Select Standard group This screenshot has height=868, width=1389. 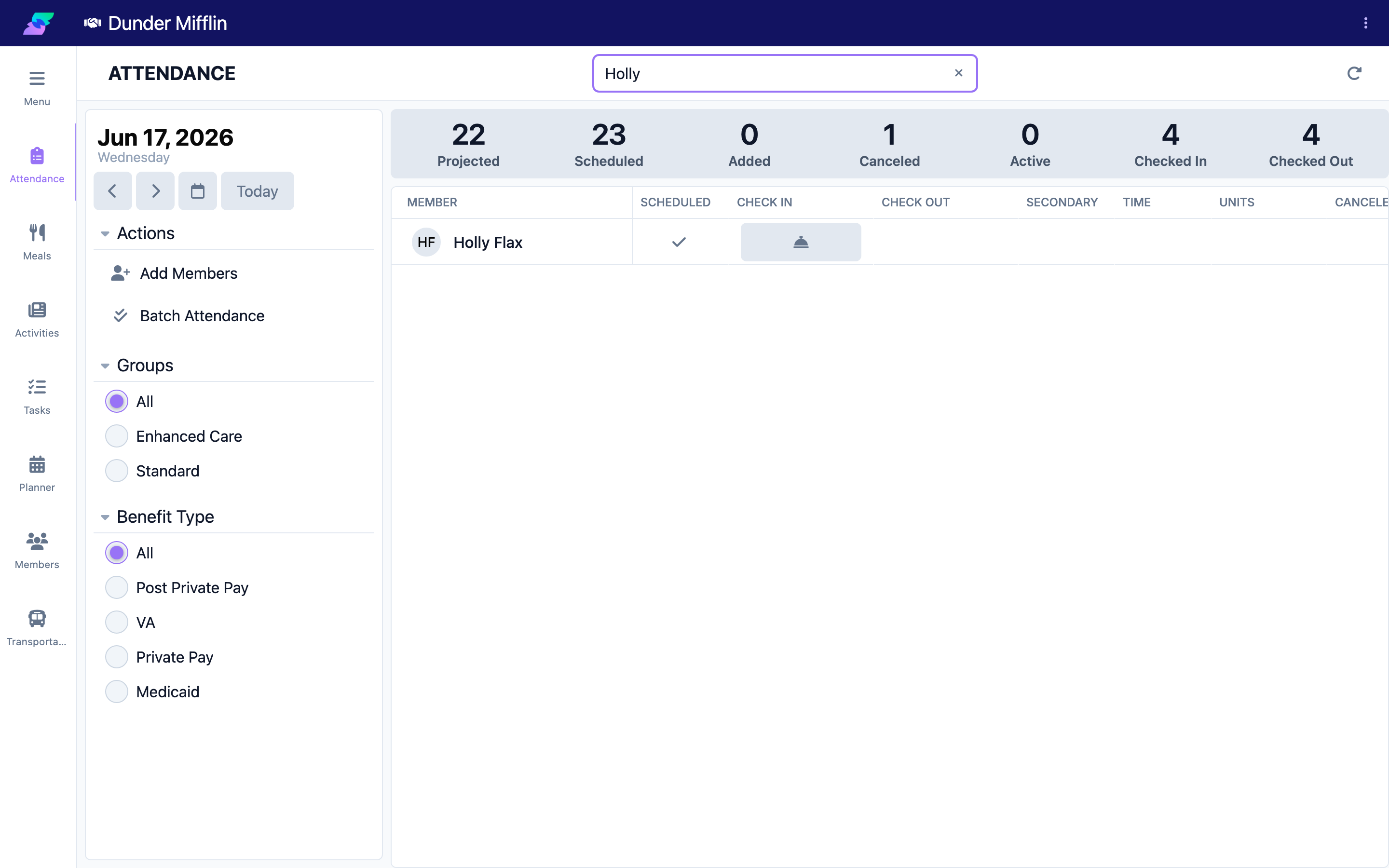117,471
